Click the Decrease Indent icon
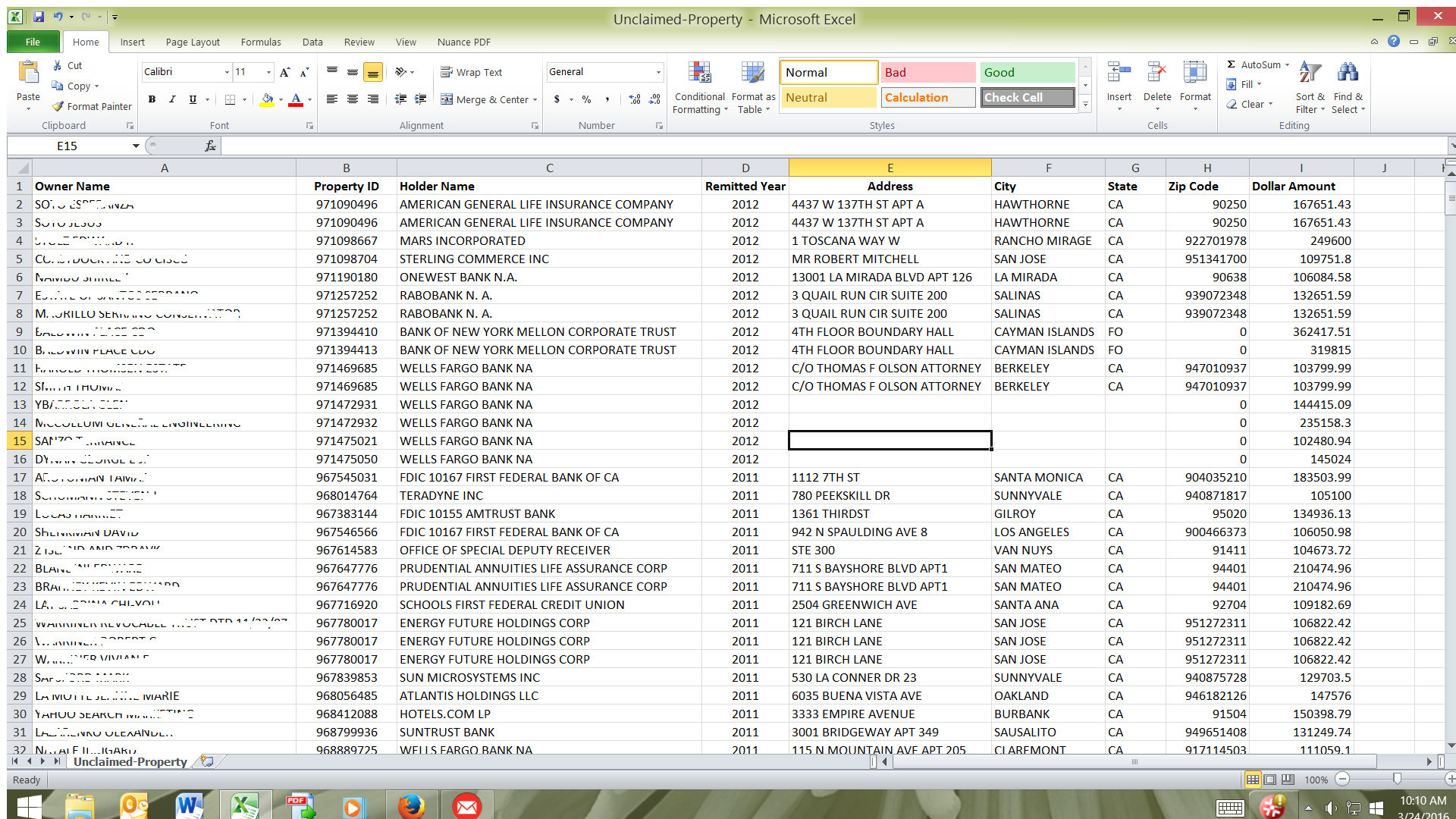 pos(400,99)
